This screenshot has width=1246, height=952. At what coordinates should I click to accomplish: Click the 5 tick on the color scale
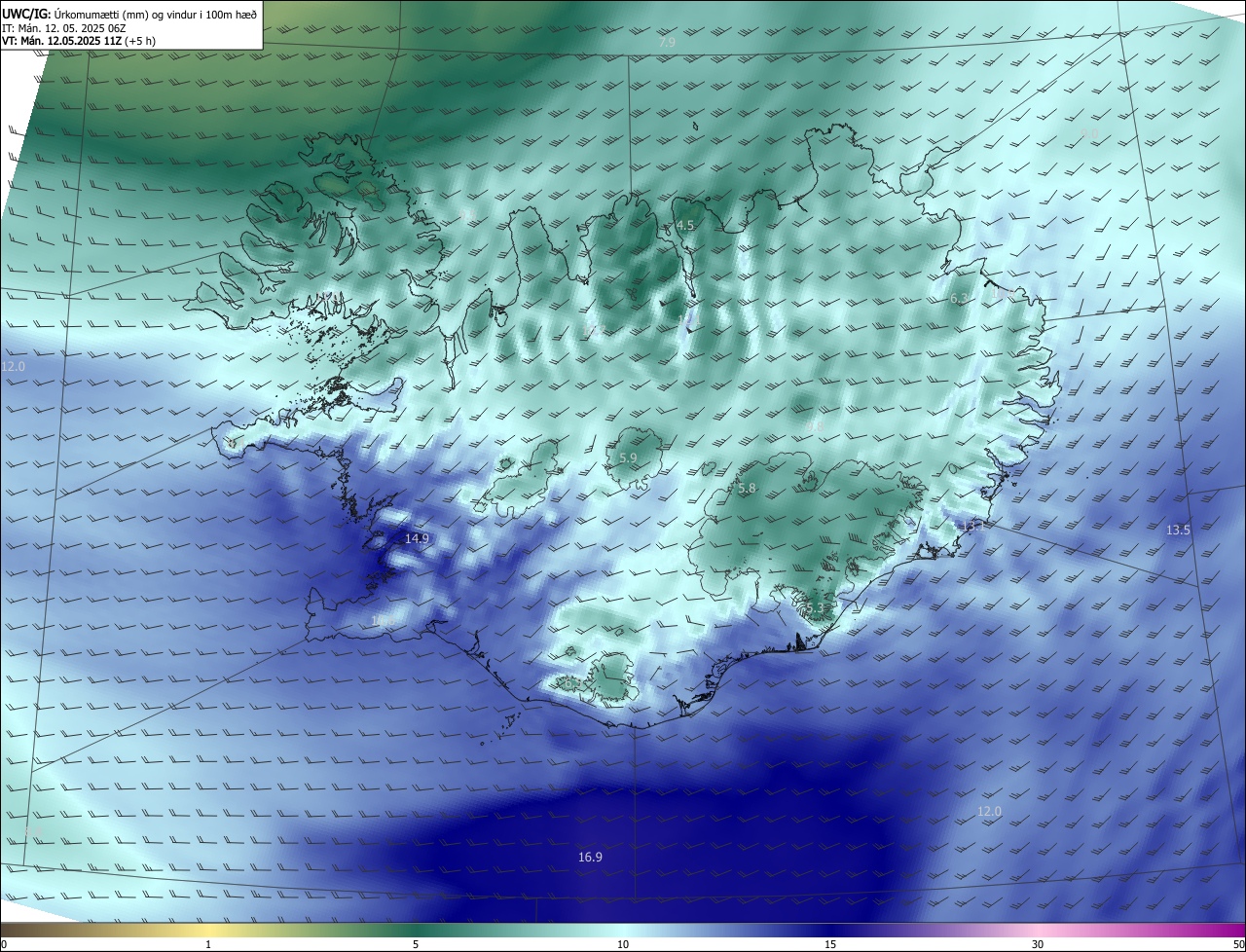tap(416, 944)
